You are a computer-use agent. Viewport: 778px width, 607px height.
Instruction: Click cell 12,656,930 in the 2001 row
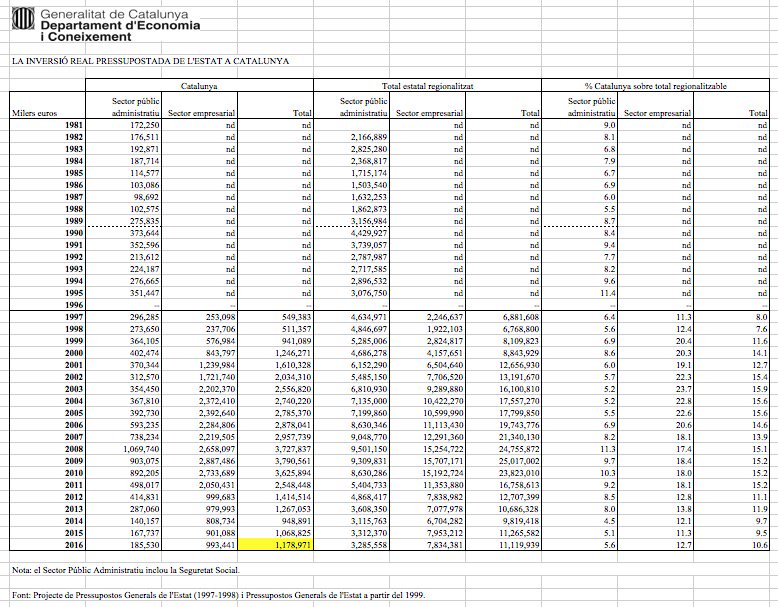pyautogui.click(x=519, y=365)
